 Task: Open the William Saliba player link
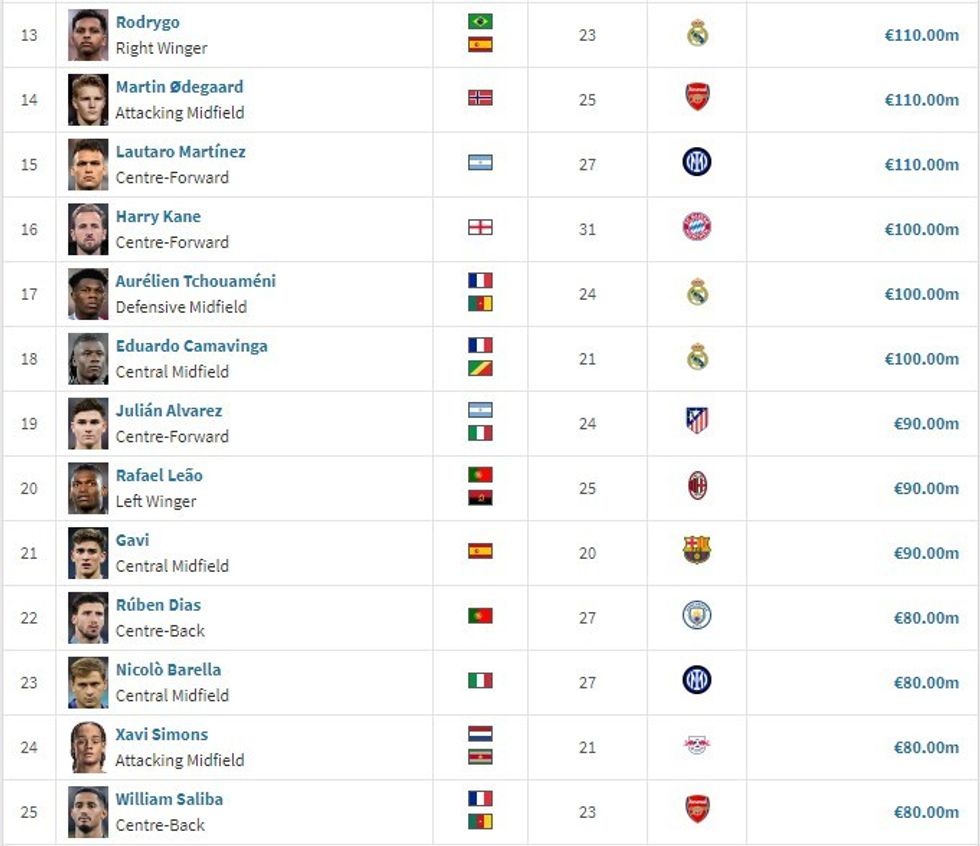coord(169,799)
